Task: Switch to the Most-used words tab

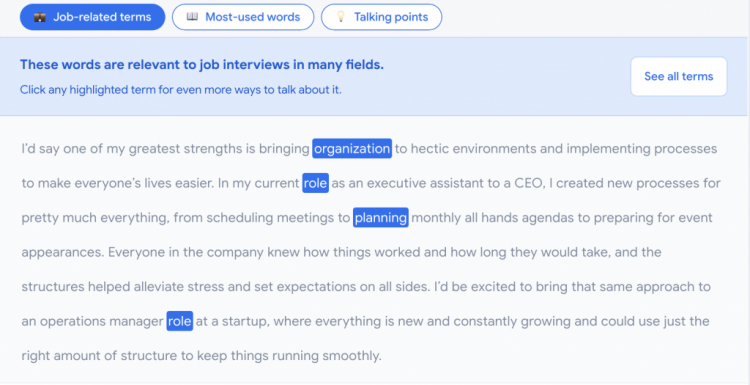Action: pyautogui.click(x=243, y=17)
